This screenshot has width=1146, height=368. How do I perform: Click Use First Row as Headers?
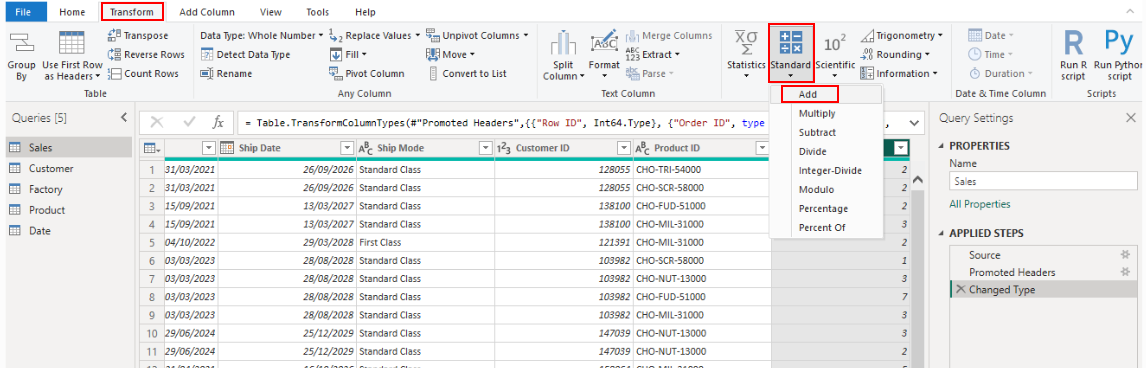point(71,56)
